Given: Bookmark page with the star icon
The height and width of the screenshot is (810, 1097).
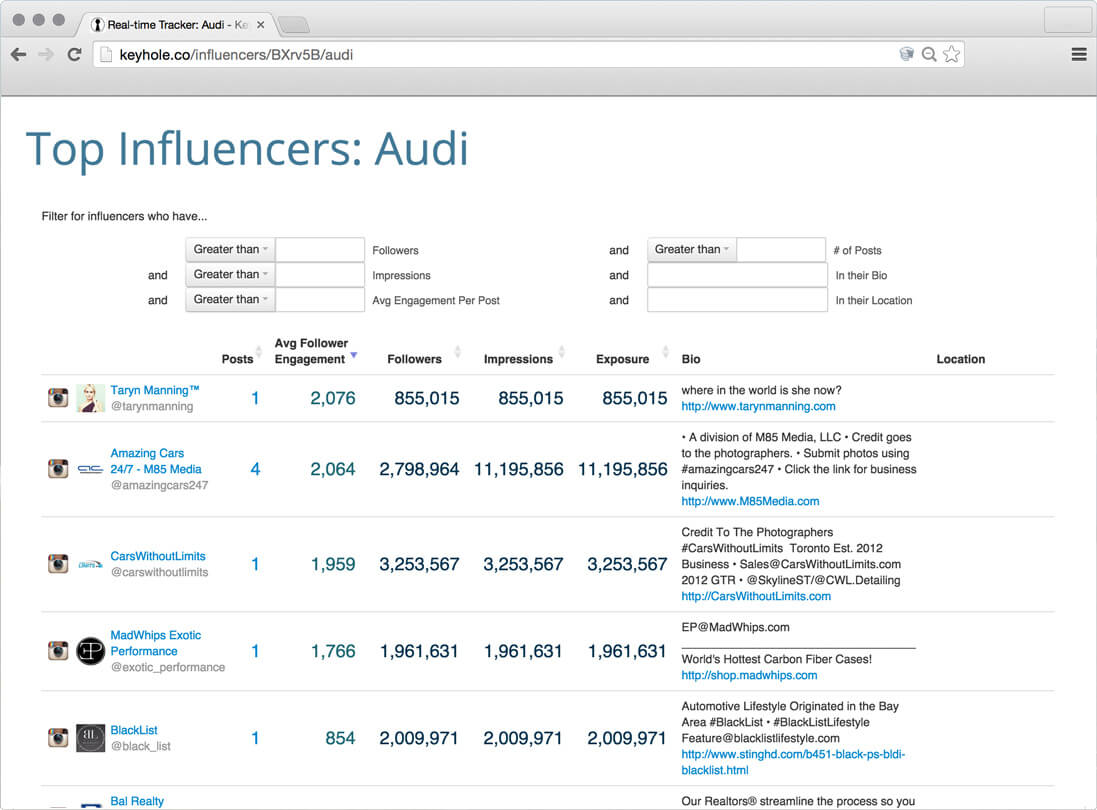Looking at the screenshot, I should (x=951, y=55).
